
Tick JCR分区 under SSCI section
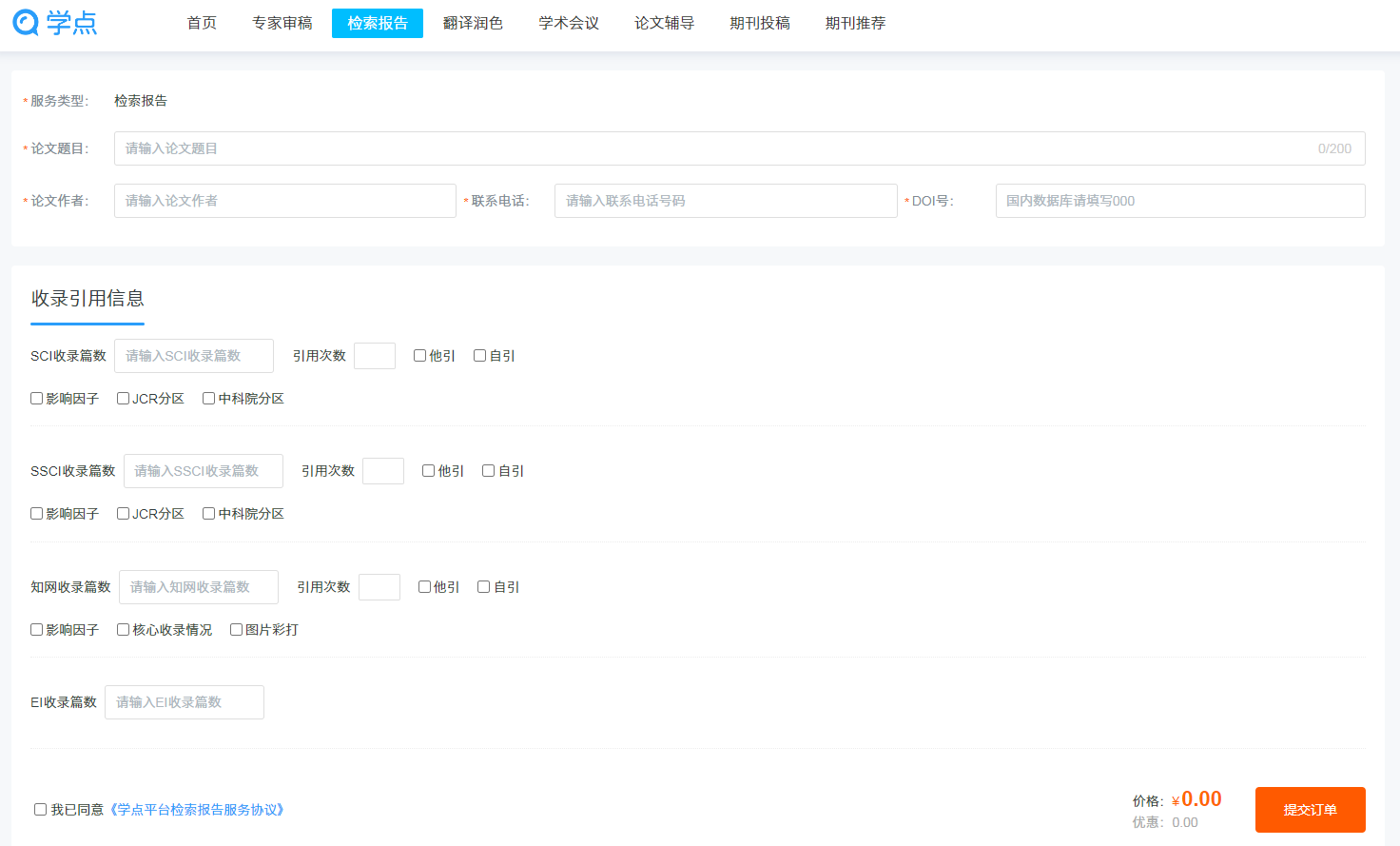pyautogui.click(x=123, y=514)
